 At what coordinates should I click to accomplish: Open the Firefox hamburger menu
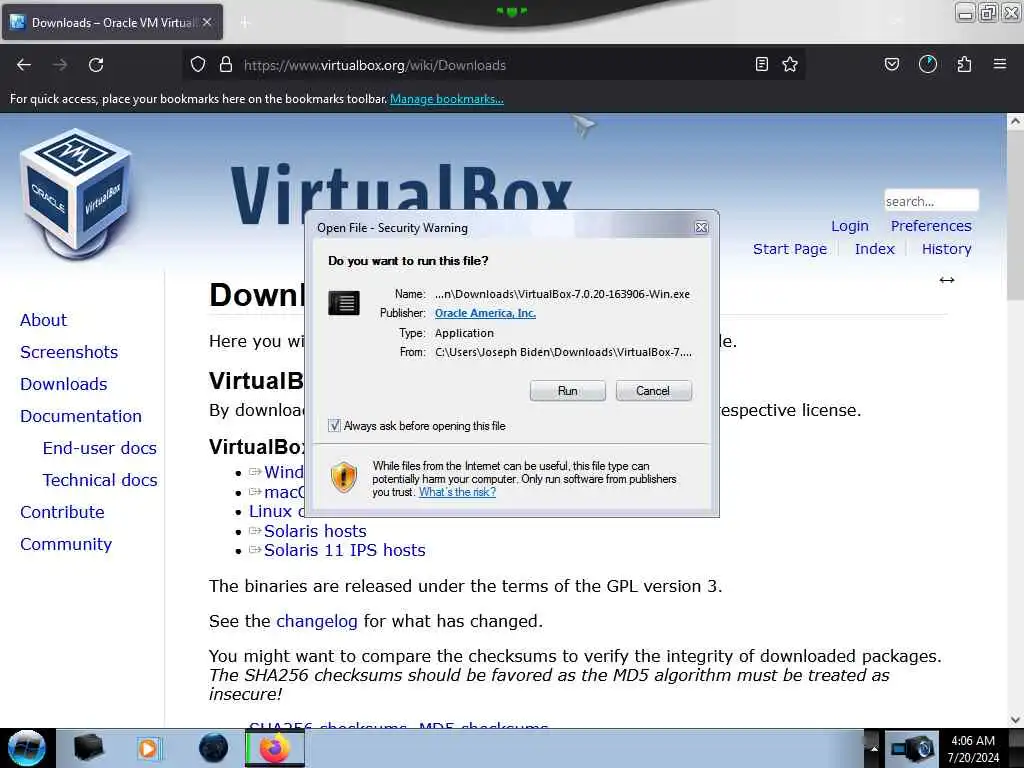pyautogui.click(x=1000, y=64)
